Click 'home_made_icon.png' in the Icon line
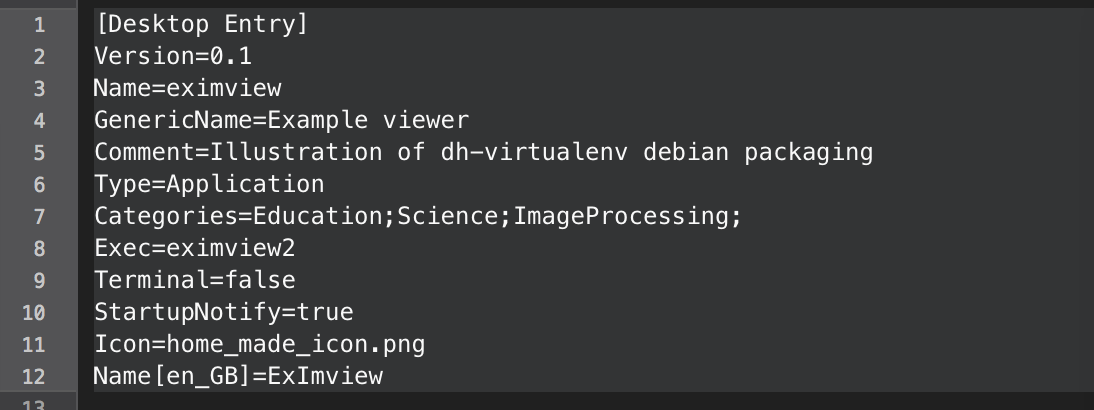1094x410 pixels. [295, 344]
